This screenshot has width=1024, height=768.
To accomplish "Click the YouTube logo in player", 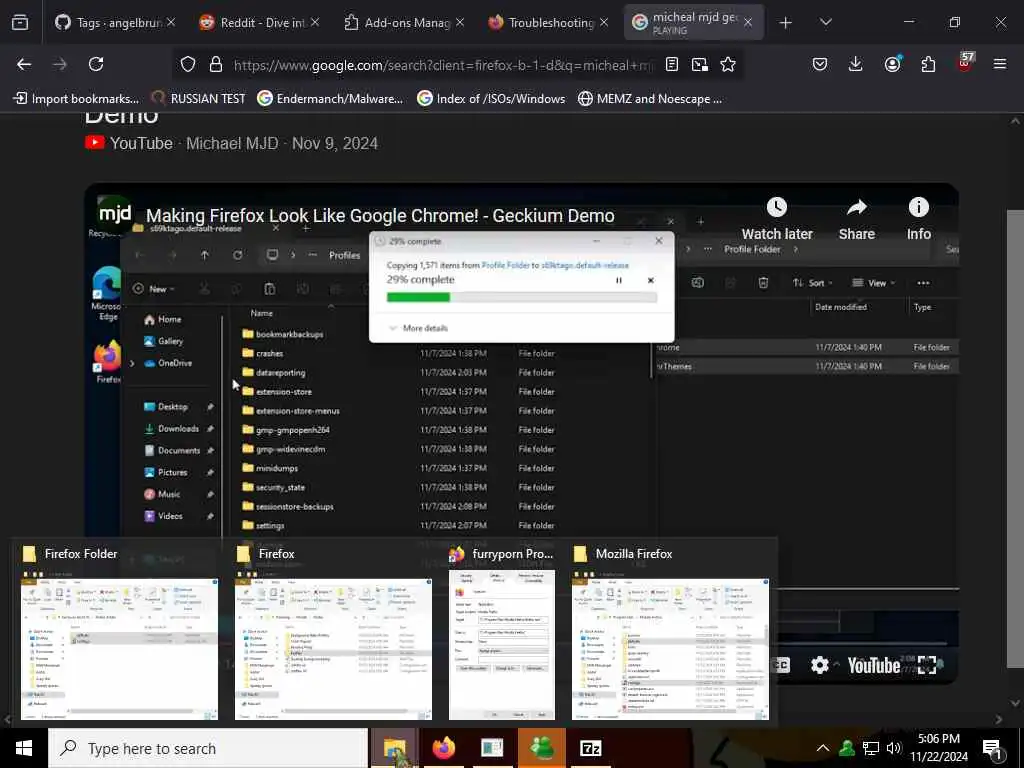I will coord(873,665).
